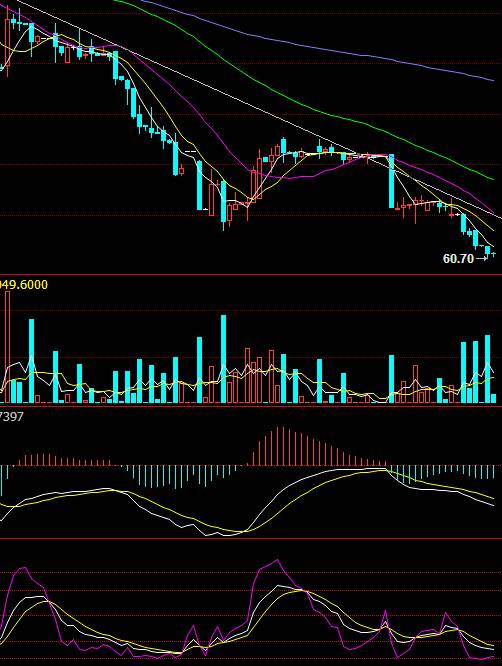Select the tallest red volume bar at far left
Screen dimensions: 502x666
7,347
